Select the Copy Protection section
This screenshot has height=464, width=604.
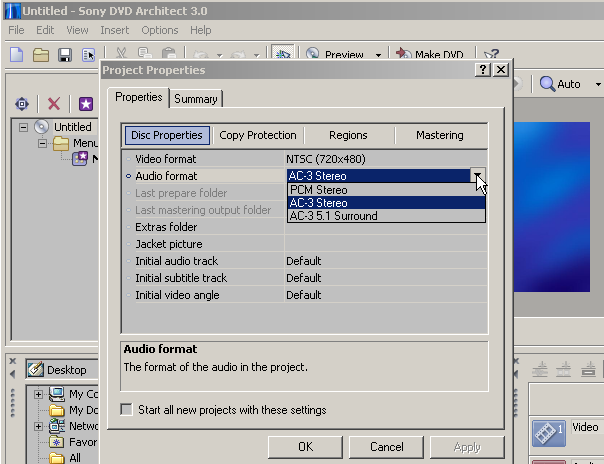click(x=258, y=135)
